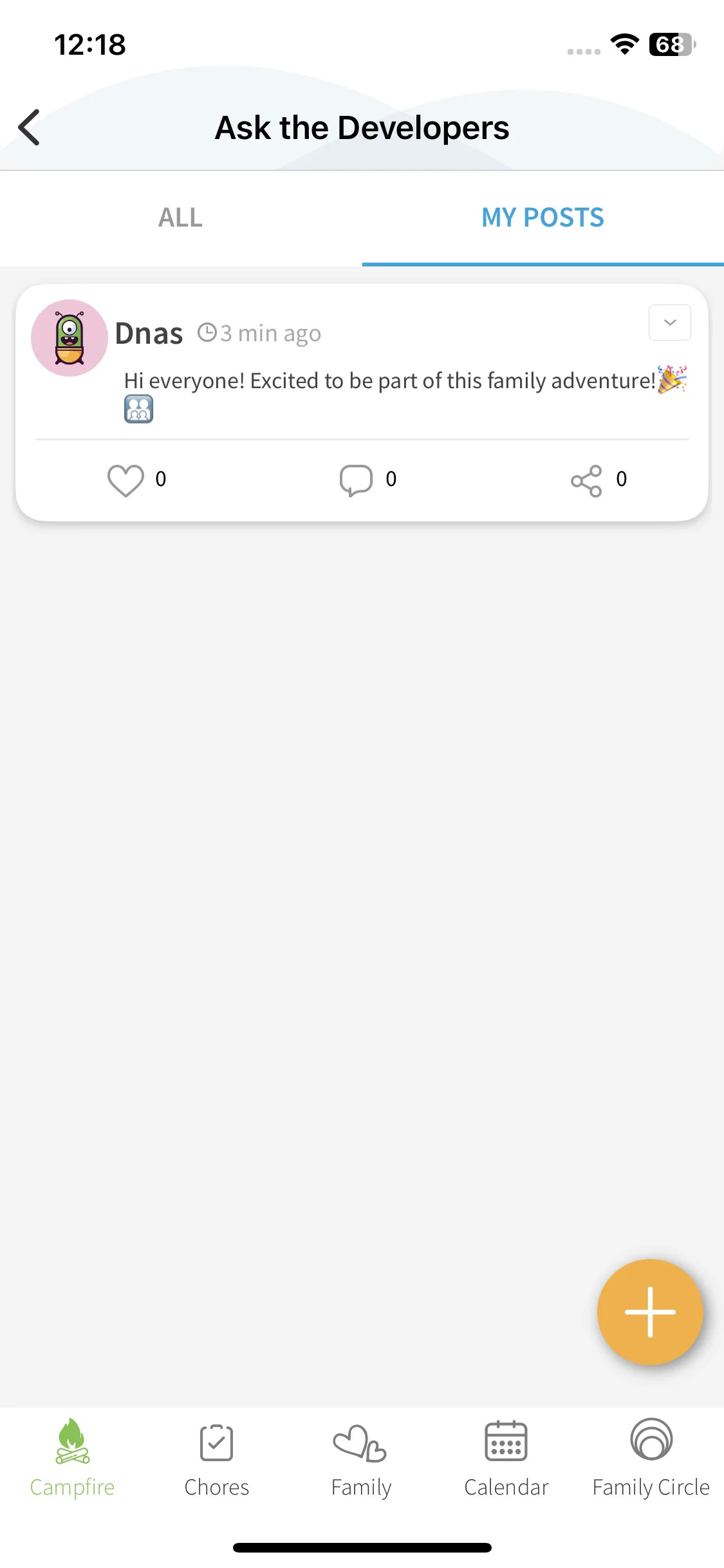Tap the 'Ask the Developers' title
Image resolution: width=724 pixels, height=1568 pixels.
coord(362,127)
